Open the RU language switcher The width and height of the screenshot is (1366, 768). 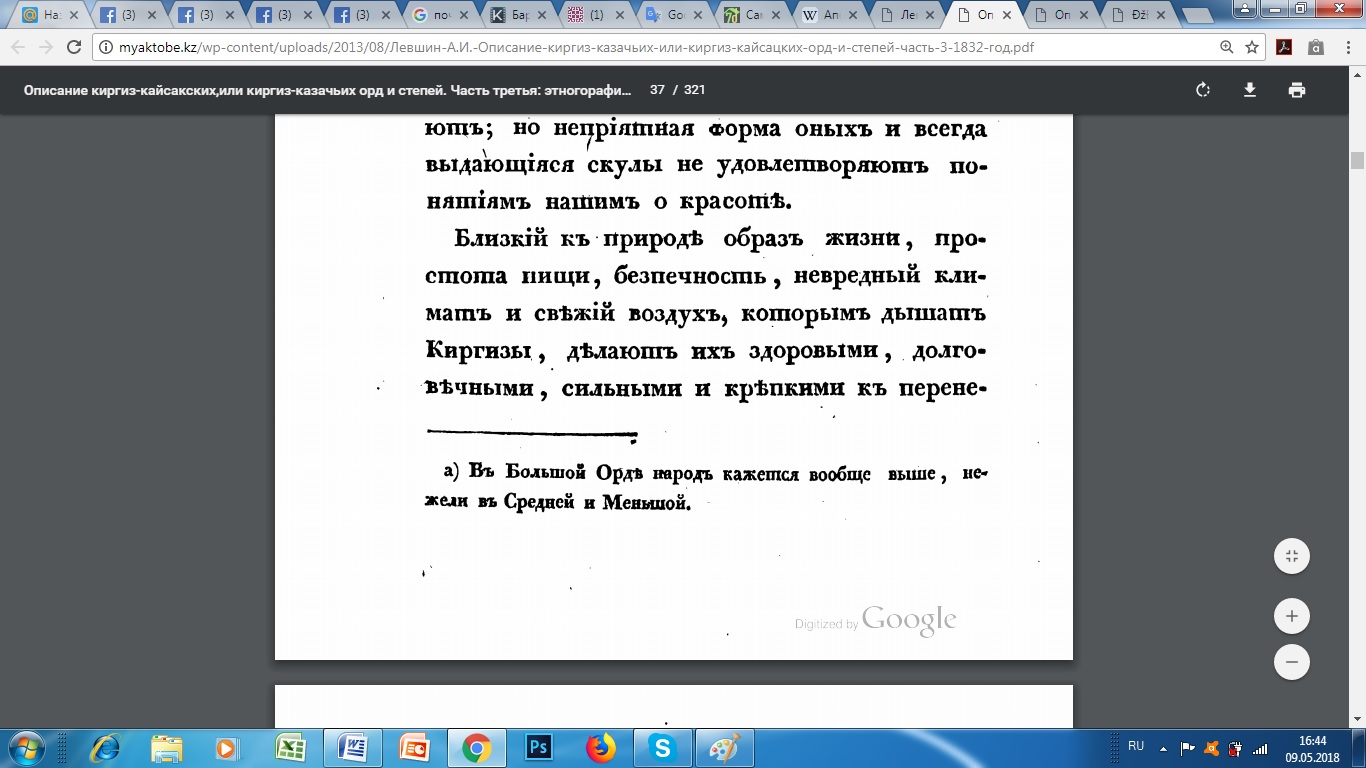click(1136, 746)
